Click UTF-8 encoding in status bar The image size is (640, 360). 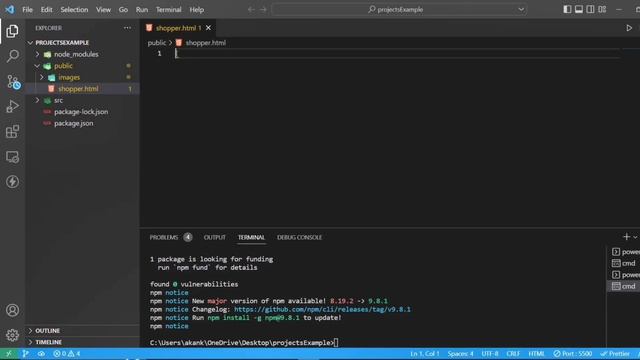click(490, 353)
